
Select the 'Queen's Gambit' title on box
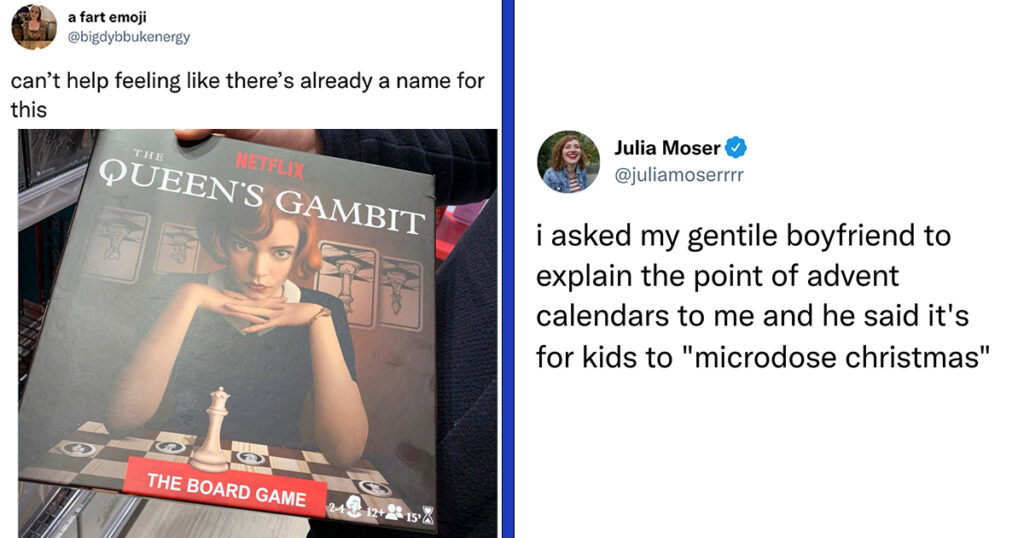pyautogui.click(x=262, y=195)
